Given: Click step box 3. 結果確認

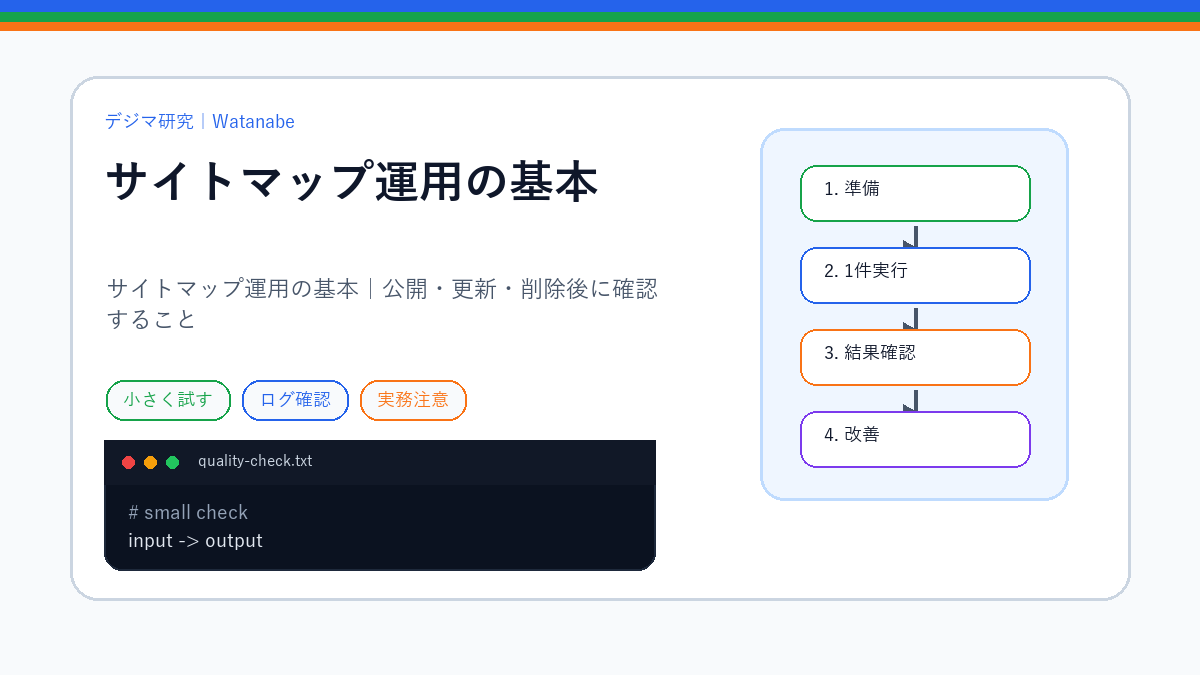Looking at the screenshot, I should pyautogui.click(x=915, y=357).
